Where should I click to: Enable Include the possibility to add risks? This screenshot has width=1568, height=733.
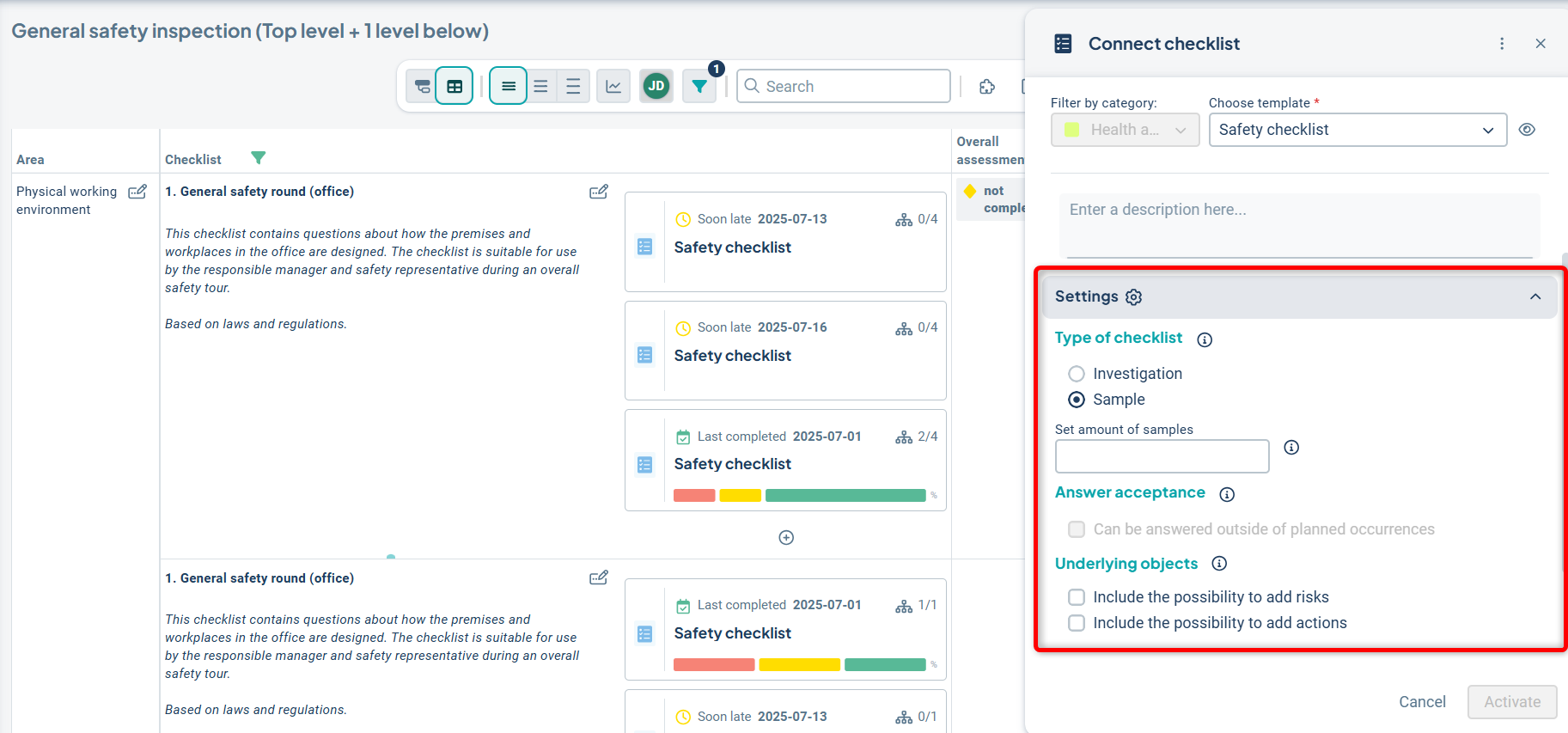1077,597
